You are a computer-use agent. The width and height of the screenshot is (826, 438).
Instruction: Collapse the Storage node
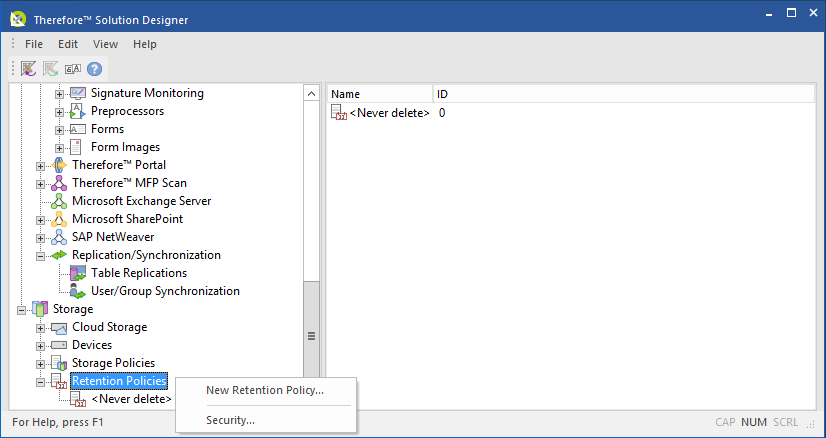click(x=22, y=310)
